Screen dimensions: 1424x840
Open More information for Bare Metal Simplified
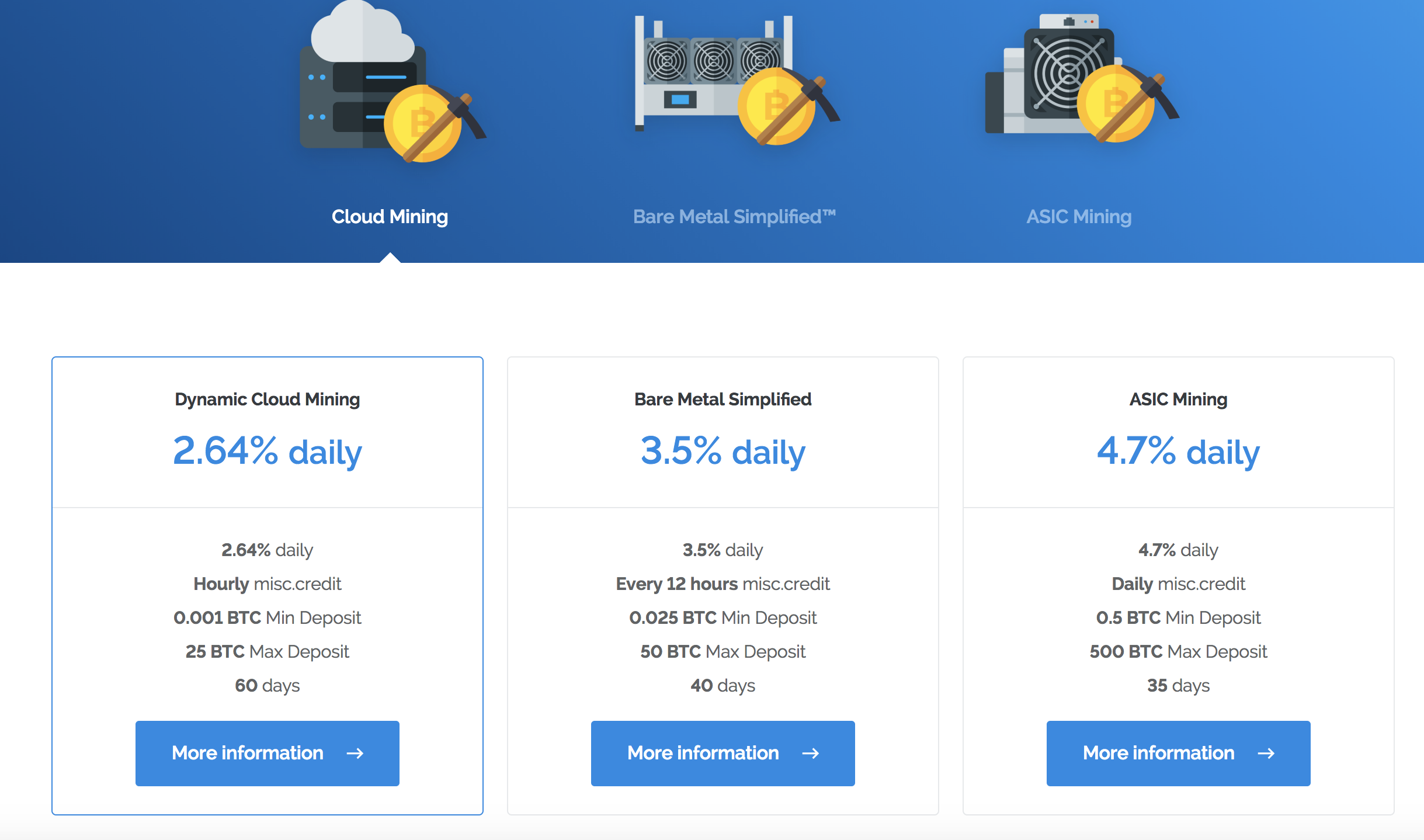[x=703, y=753]
